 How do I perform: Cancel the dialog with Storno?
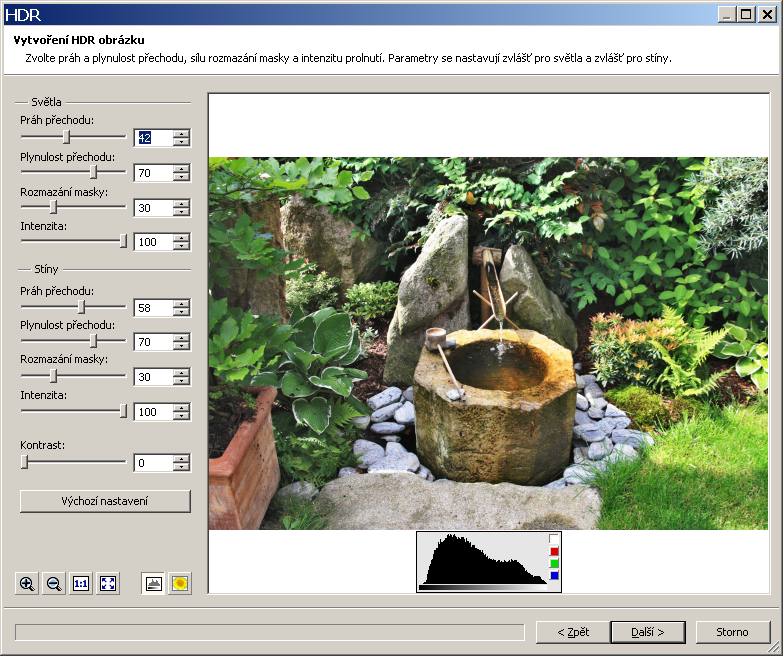(x=733, y=632)
